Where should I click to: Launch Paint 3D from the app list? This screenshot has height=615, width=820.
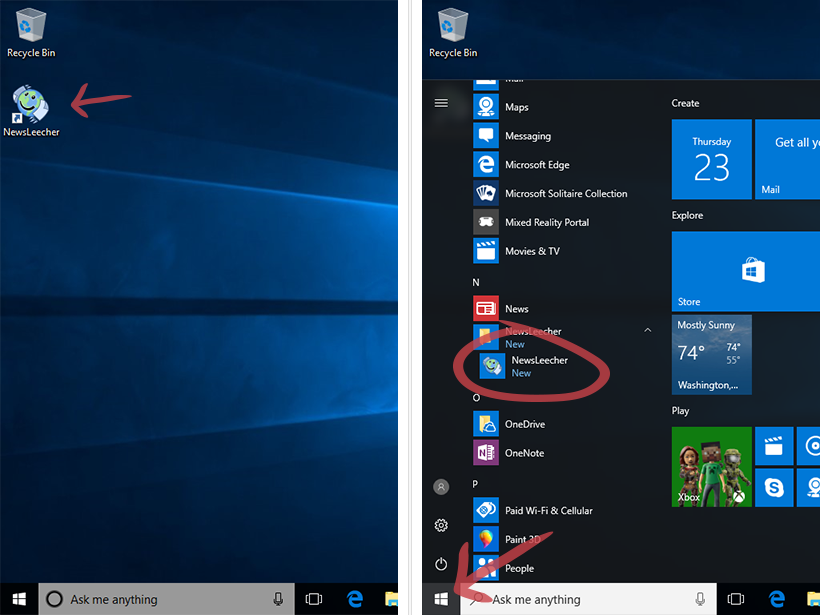tap(562, 539)
